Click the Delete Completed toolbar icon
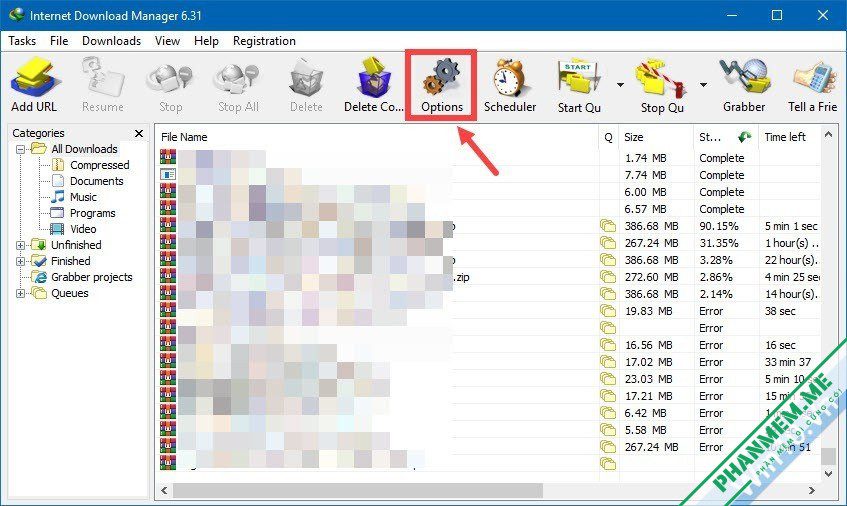The image size is (847, 506). 374,77
